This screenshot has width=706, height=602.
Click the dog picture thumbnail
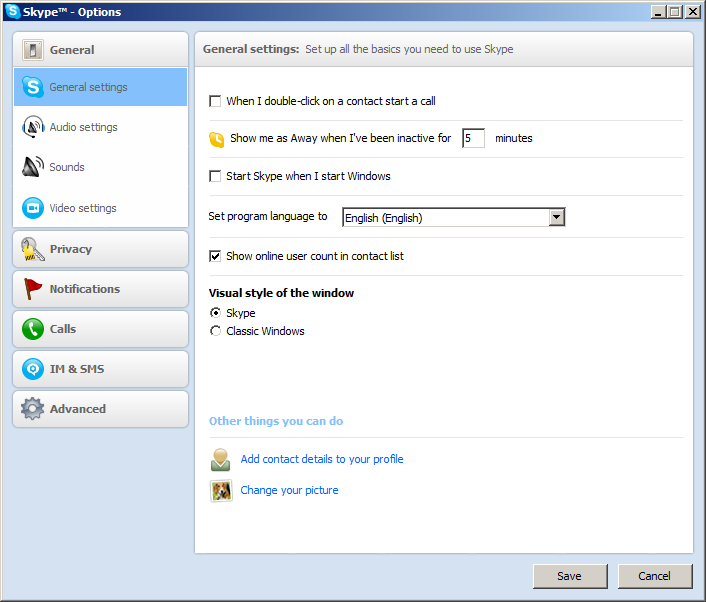[221, 491]
